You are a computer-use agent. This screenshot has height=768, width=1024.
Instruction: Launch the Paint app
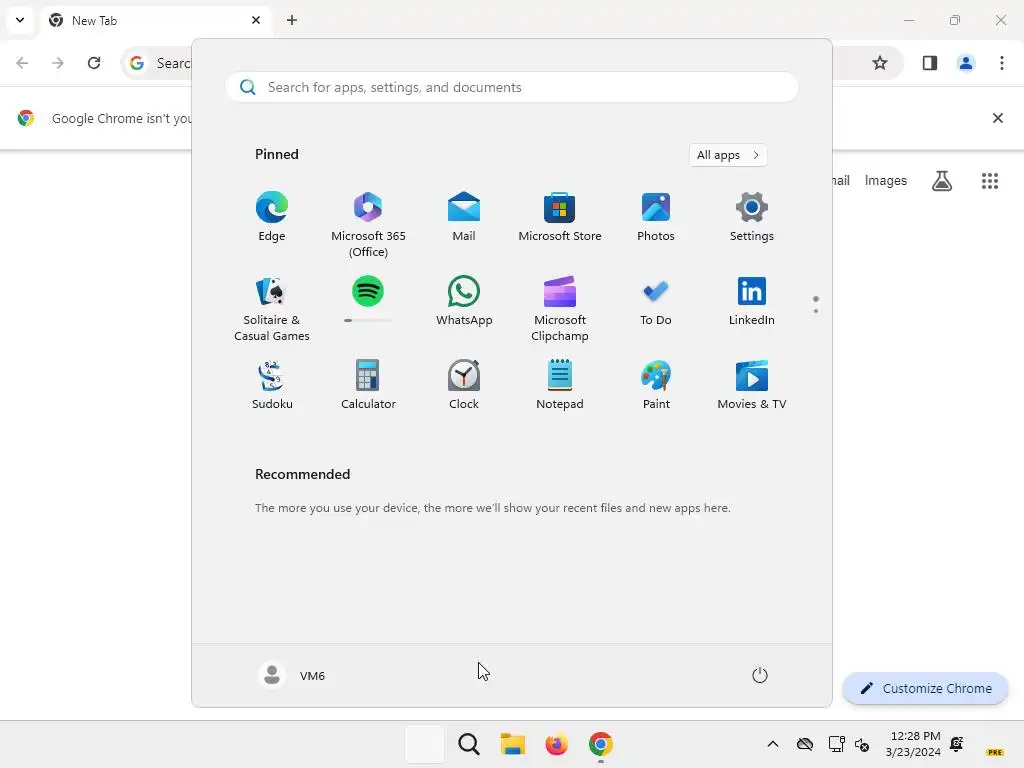point(656,385)
